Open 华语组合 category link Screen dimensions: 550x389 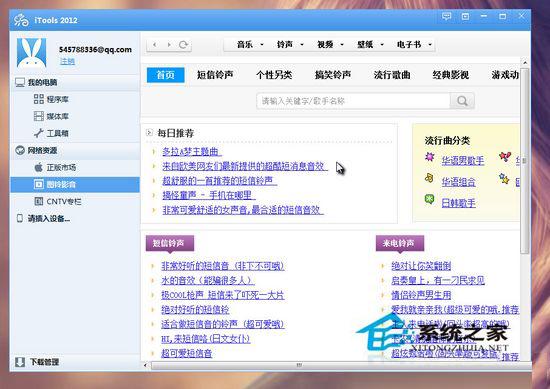(x=458, y=182)
